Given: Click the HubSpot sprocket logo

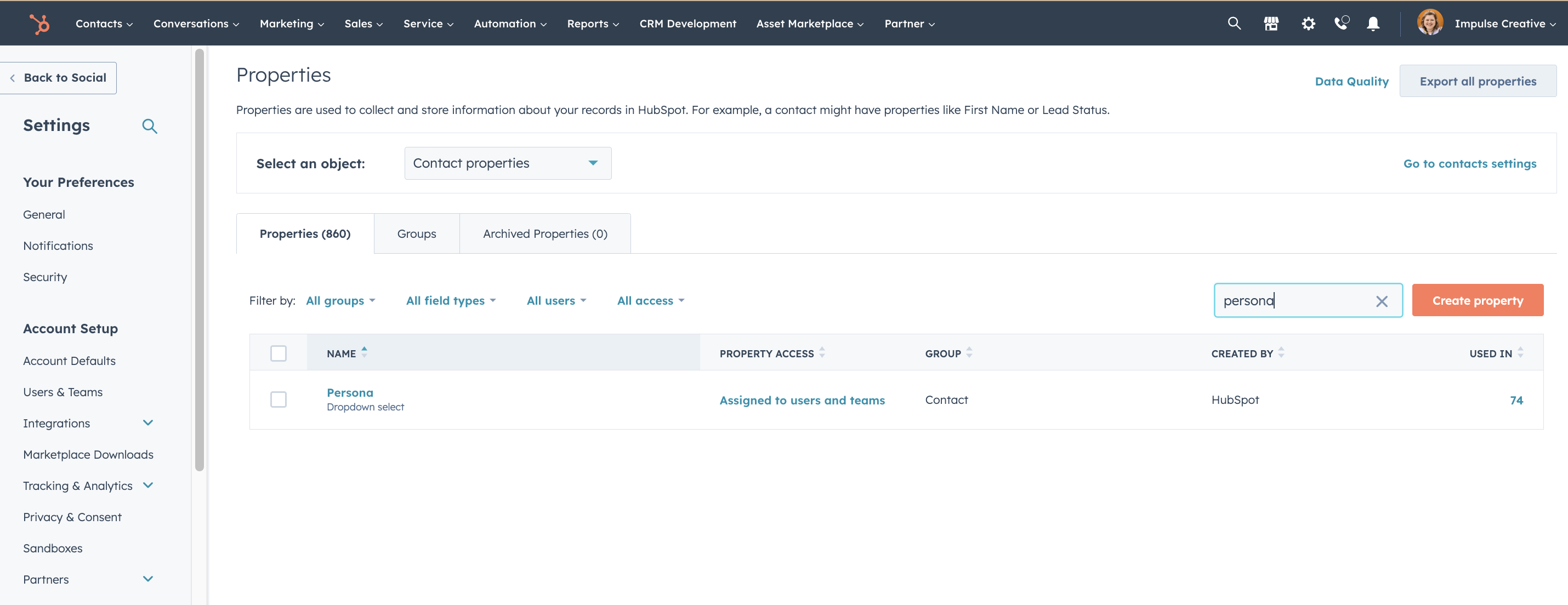Looking at the screenshot, I should tap(39, 24).
